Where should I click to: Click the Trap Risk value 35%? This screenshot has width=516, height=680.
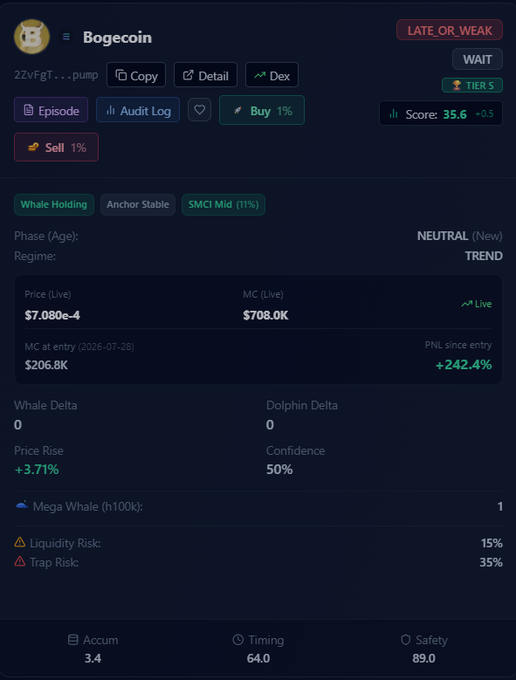tap(491, 562)
